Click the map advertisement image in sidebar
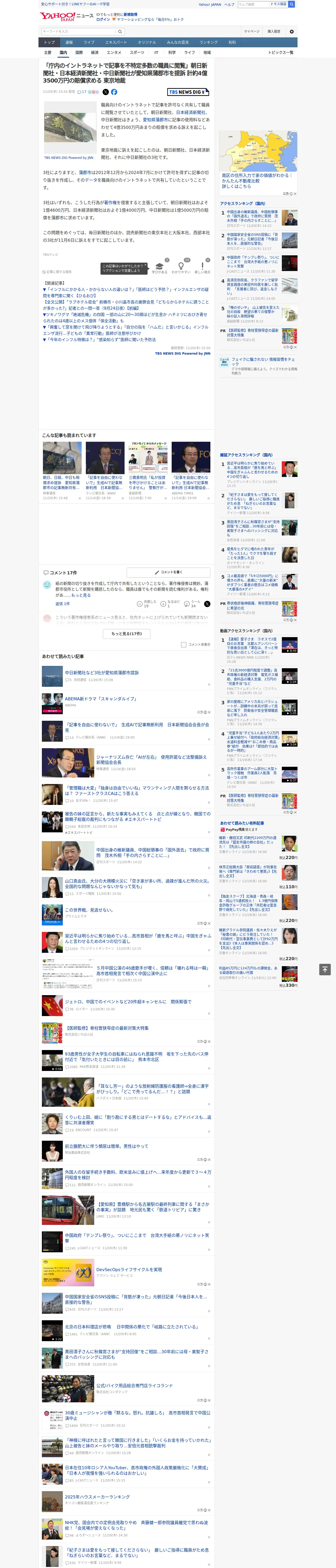 (x=258, y=151)
